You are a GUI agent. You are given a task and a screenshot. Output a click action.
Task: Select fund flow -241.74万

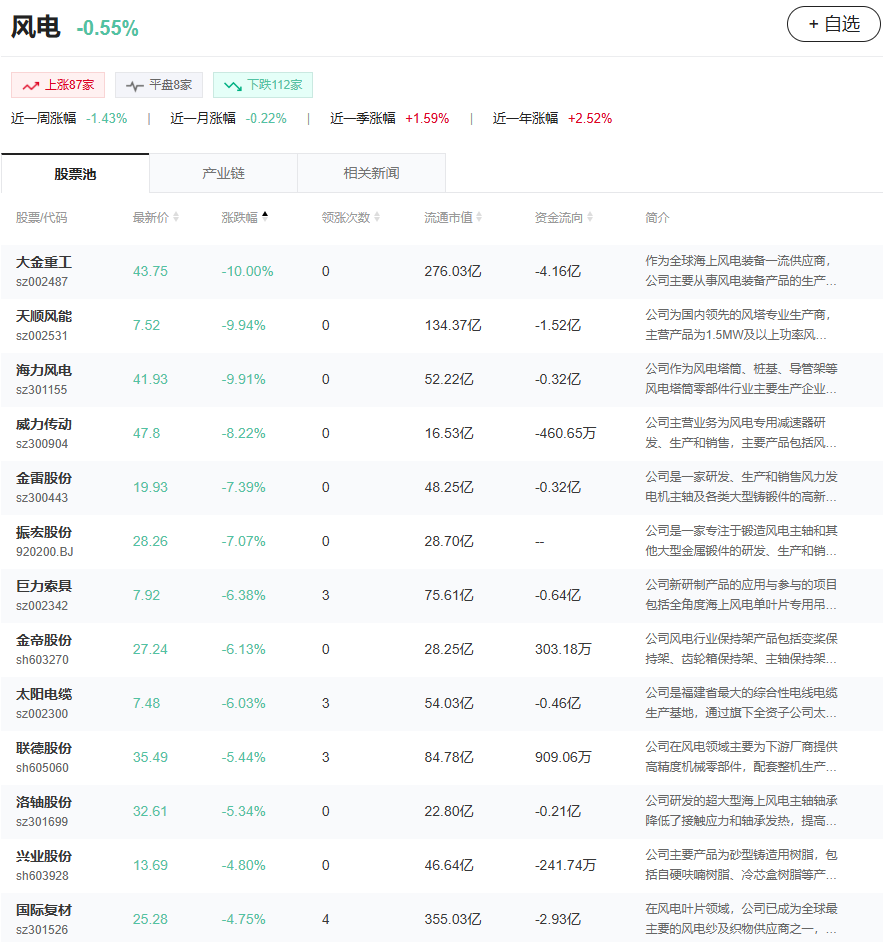(x=565, y=865)
